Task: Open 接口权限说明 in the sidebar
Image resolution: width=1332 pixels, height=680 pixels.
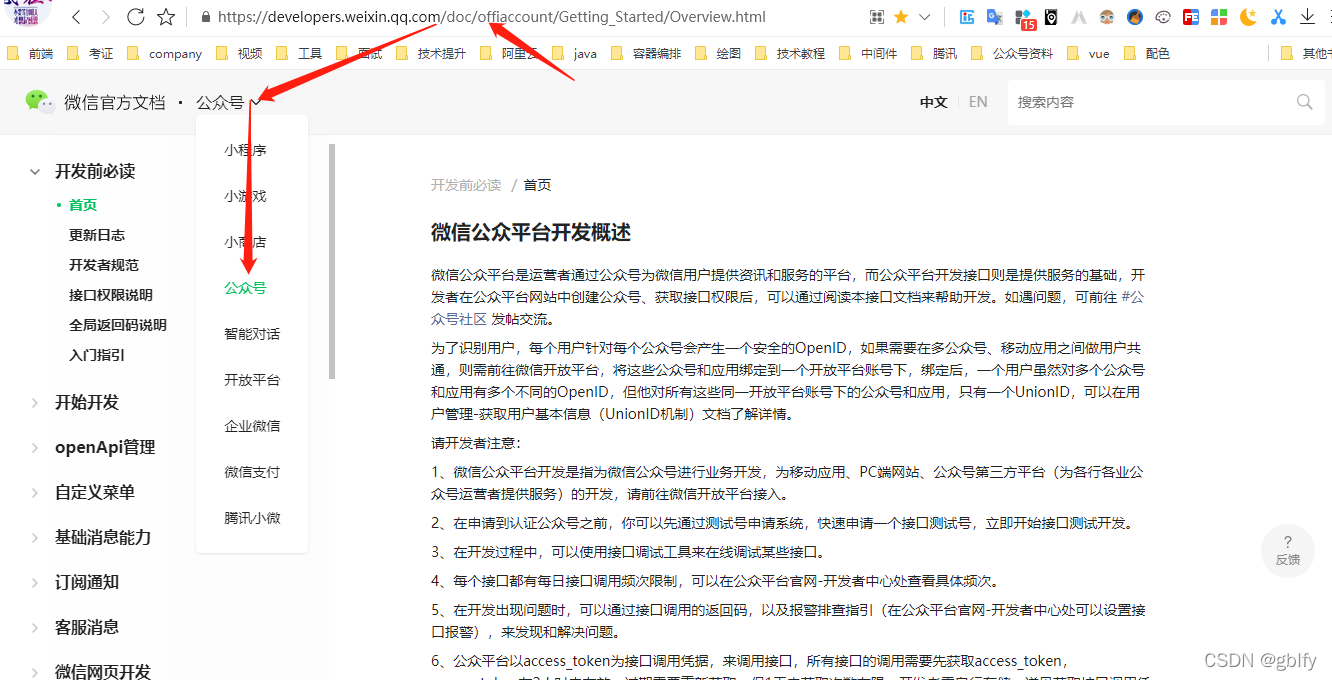Action: tap(111, 295)
